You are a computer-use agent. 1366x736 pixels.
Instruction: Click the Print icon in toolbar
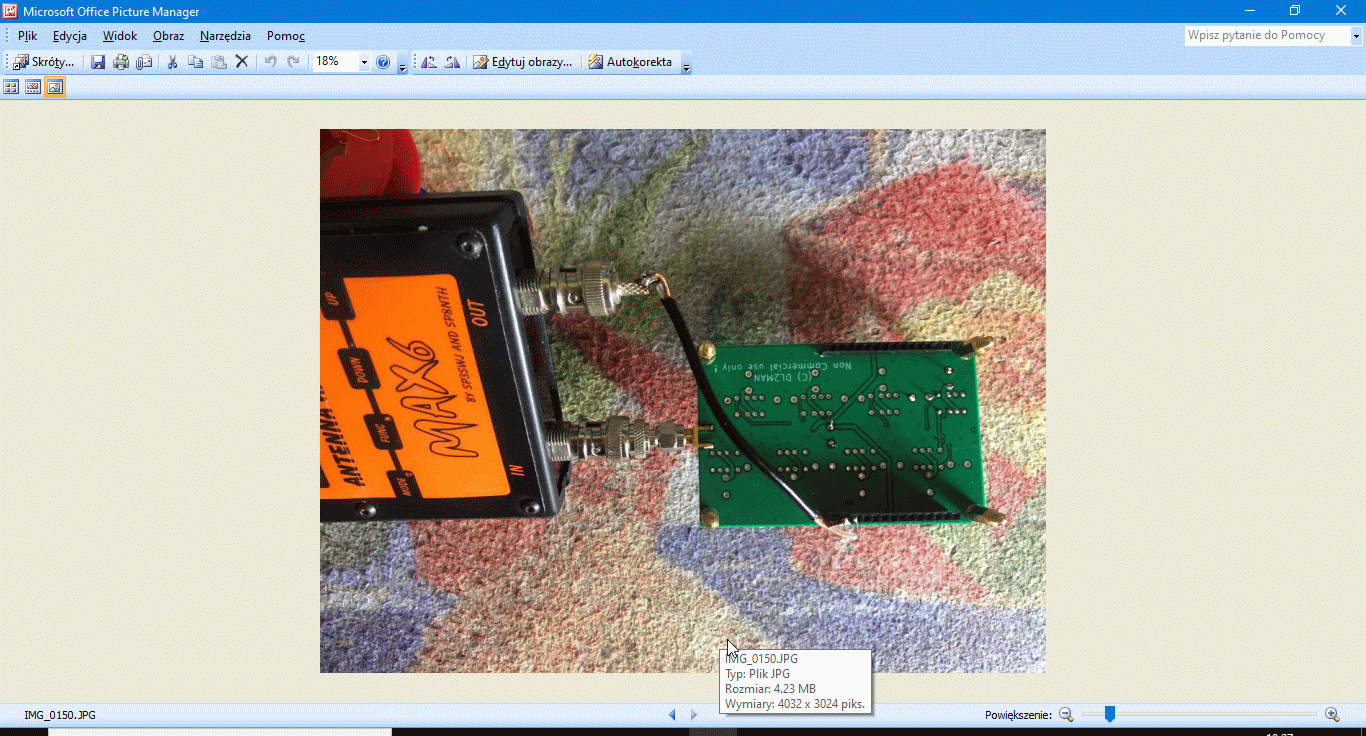pyautogui.click(x=121, y=62)
